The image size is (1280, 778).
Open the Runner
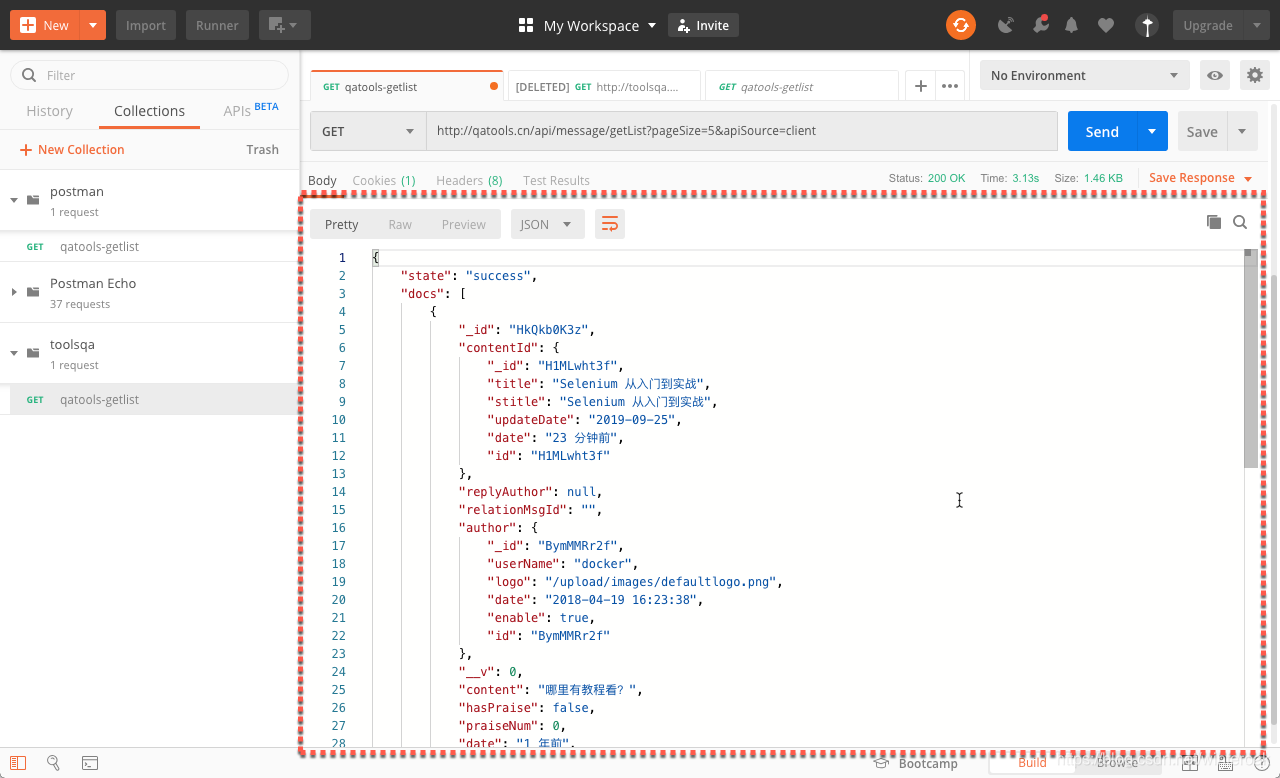(217, 25)
